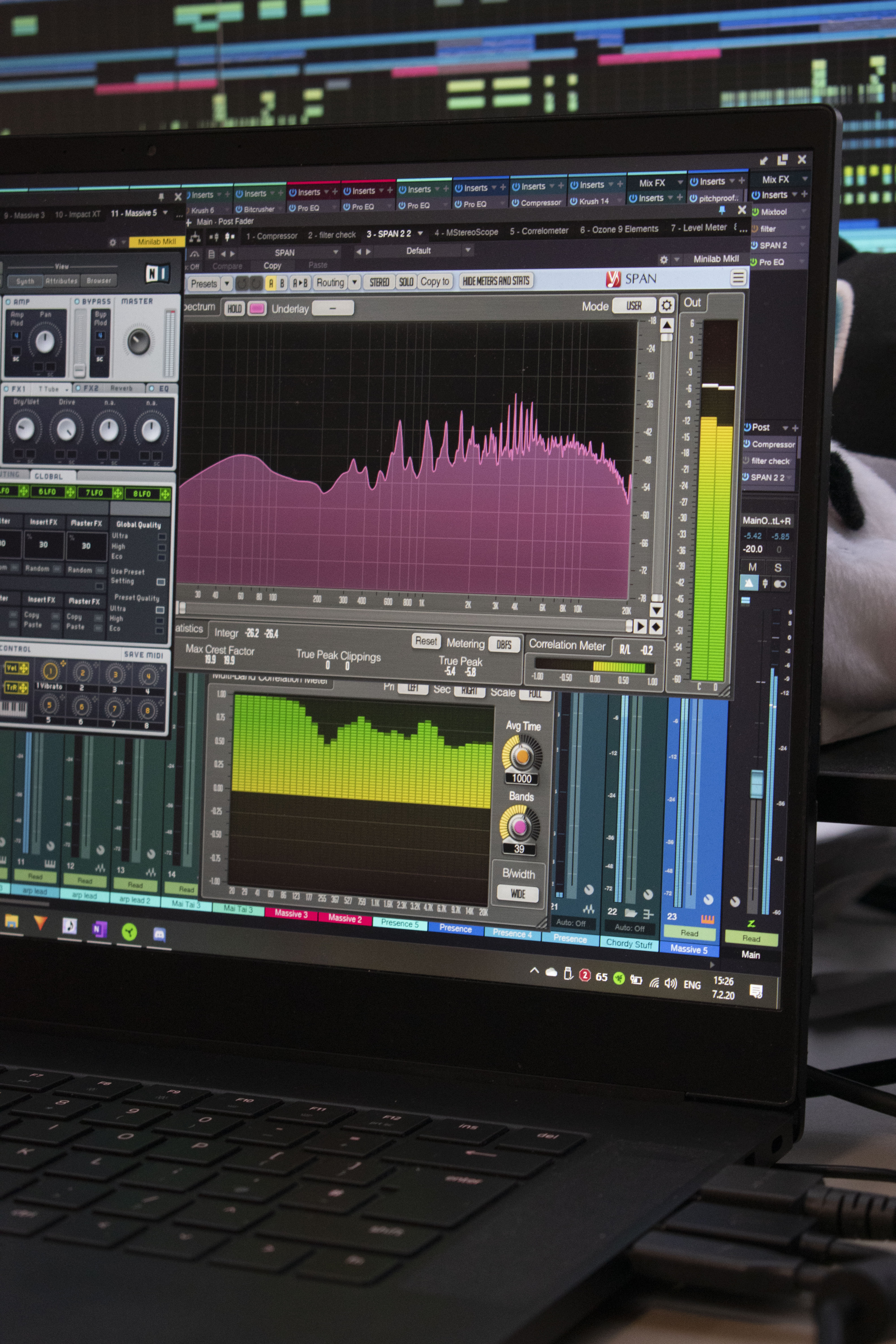Screen dimensions: 896x1344
Task: Click the Discord icon in taskbar
Action: coord(159,934)
